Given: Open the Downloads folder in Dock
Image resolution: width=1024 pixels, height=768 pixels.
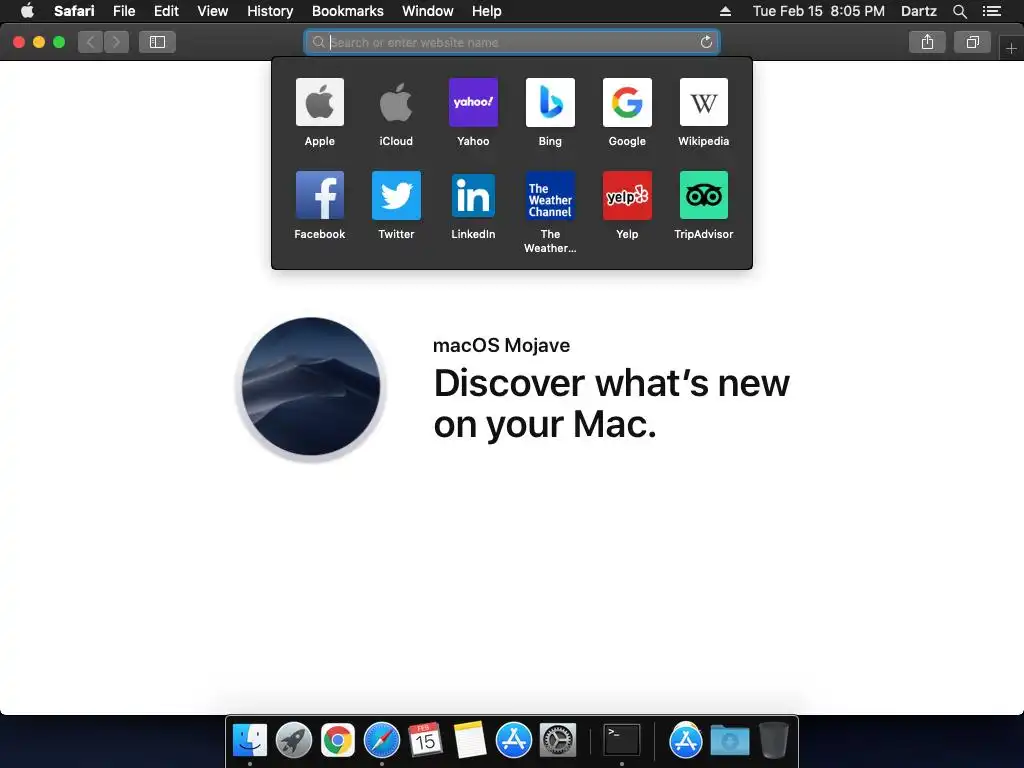Looking at the screenshot, I should (729, 741).
